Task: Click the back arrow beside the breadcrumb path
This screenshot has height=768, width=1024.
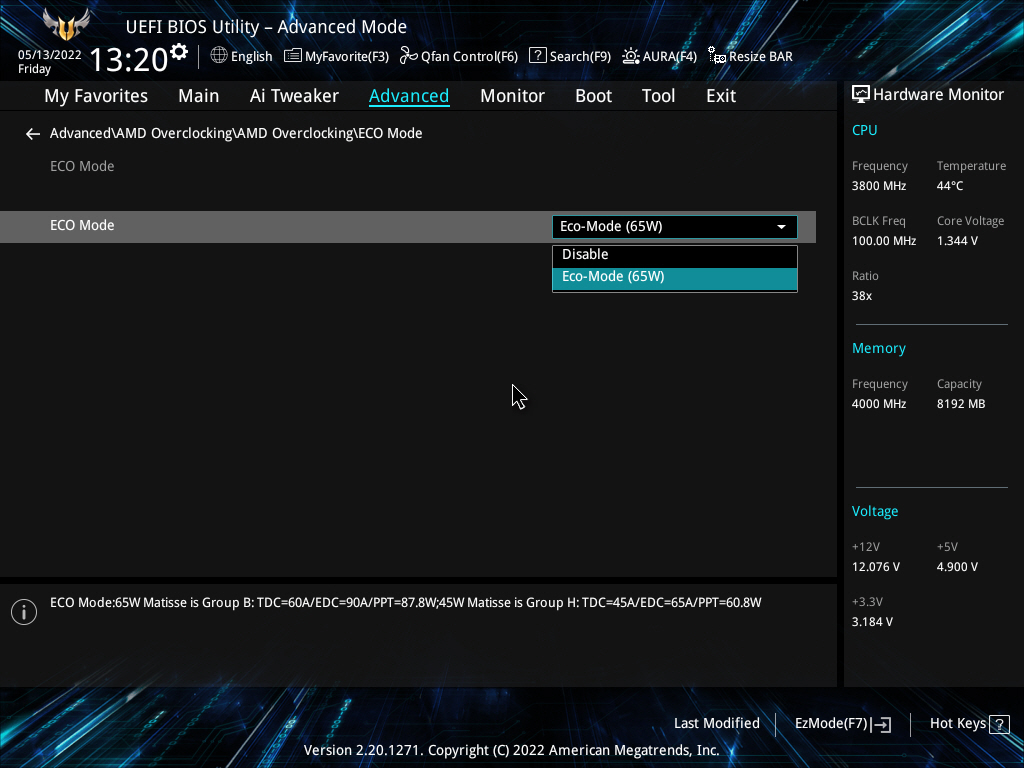Action: tap(33, 134)
